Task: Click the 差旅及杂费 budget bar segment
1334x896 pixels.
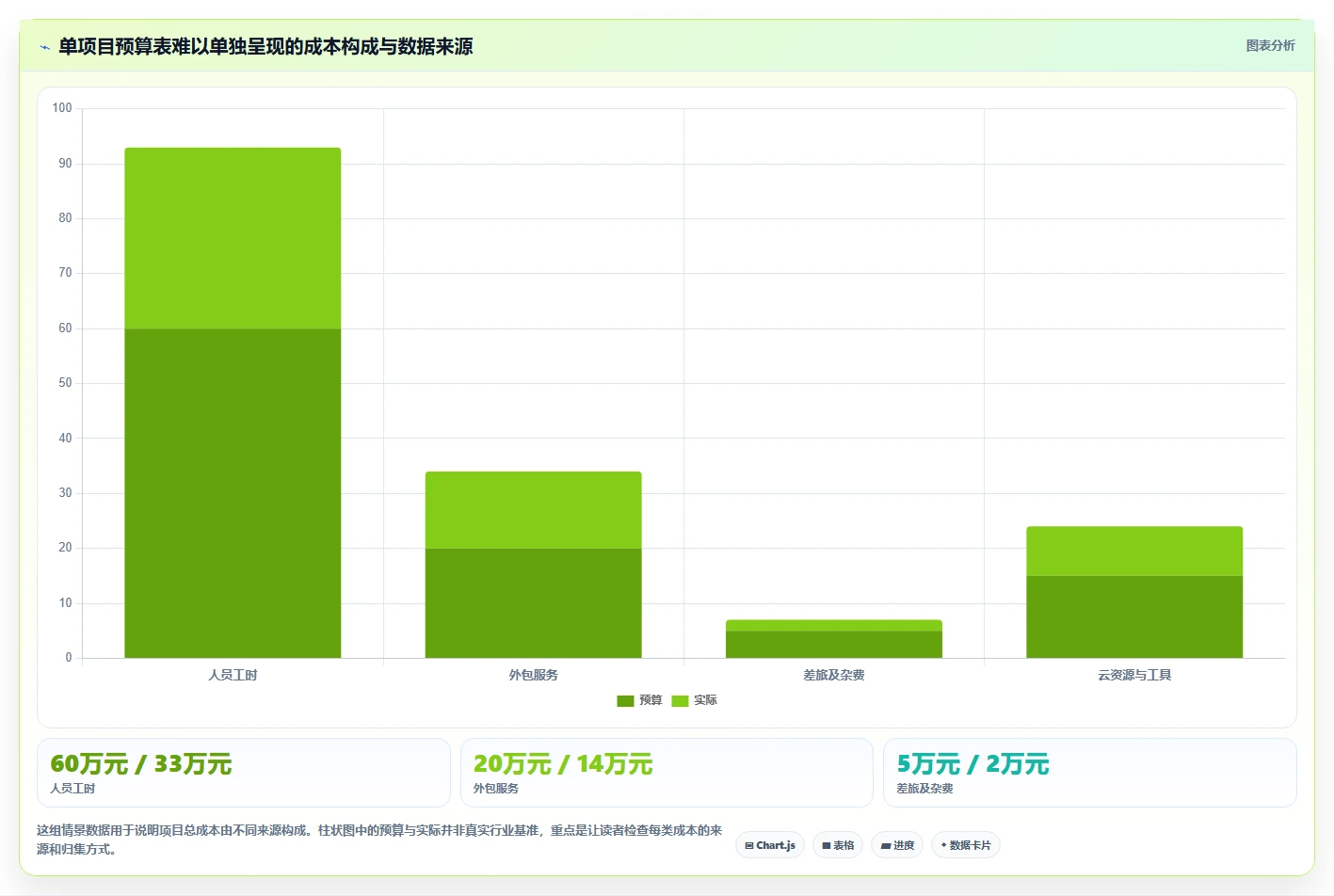Action: (x=834, y=645)
